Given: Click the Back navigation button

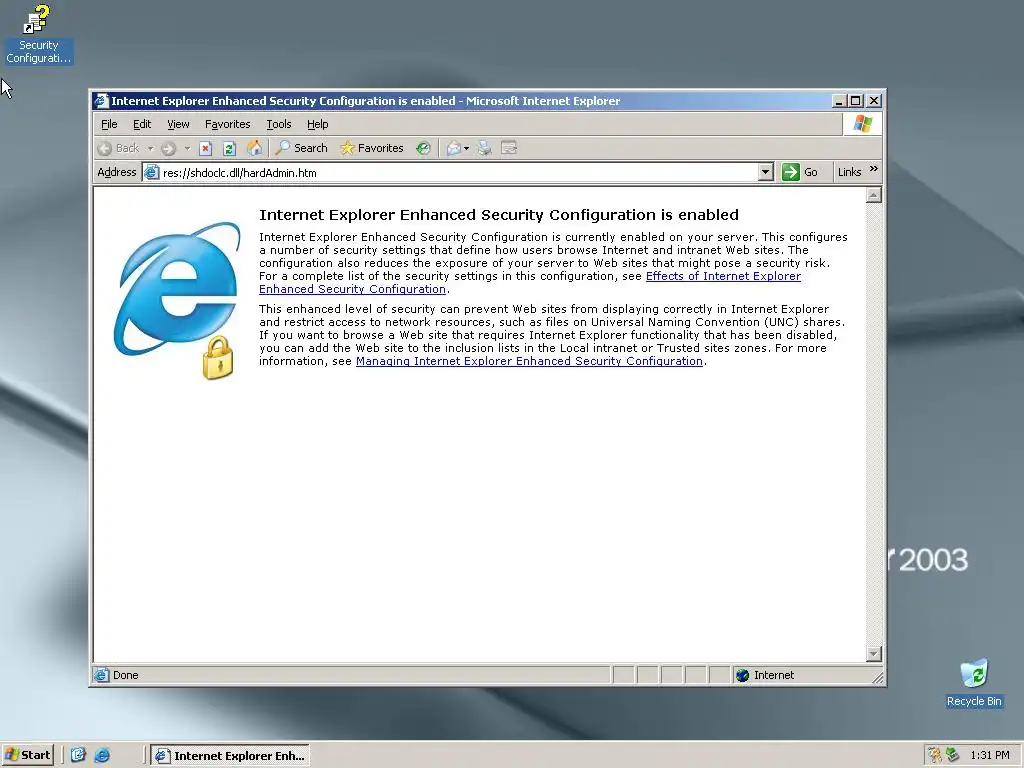Looking at the screenshot, I should pos(118,148).
